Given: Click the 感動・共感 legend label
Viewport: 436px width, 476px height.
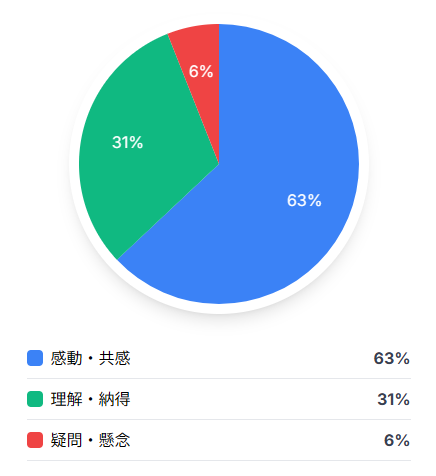Looking at the screenshot, I should pos(90,358).
